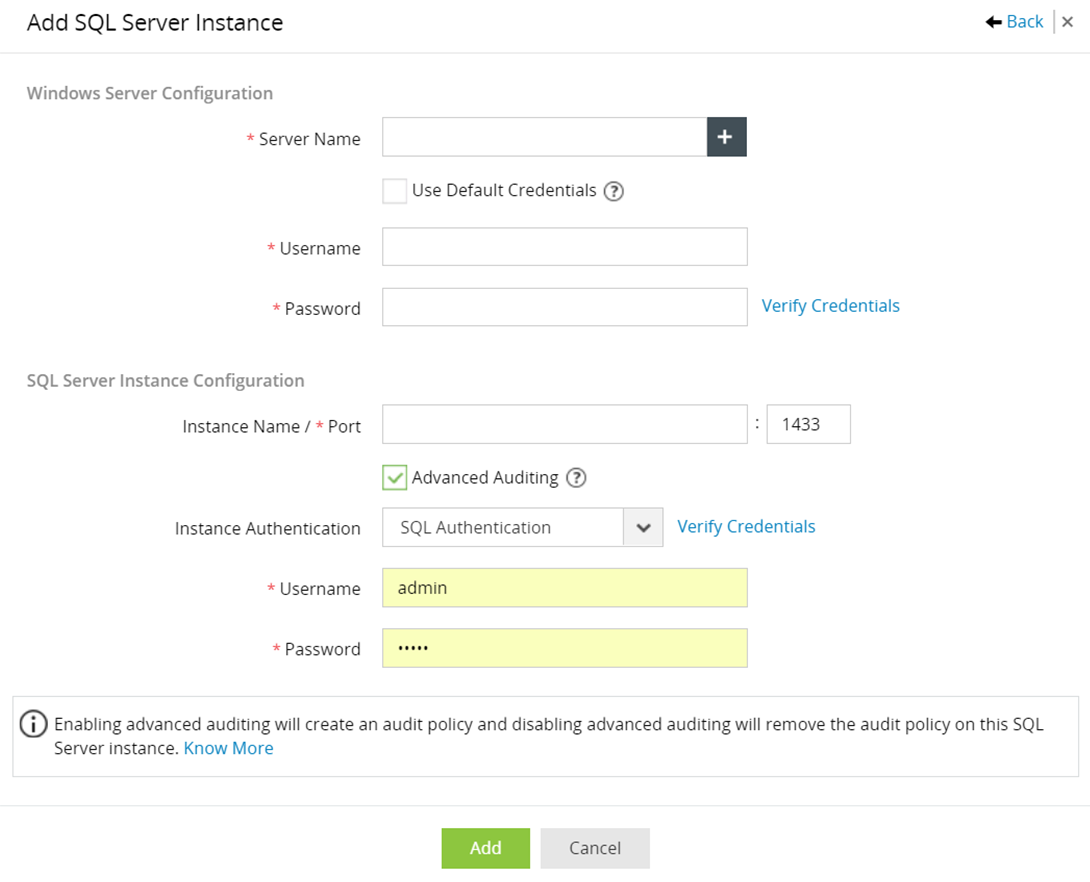Click help icon next to Use Default Credentials
Image resolution: width=1090 pixels, height=882 pixels.
tap(614, 191)
